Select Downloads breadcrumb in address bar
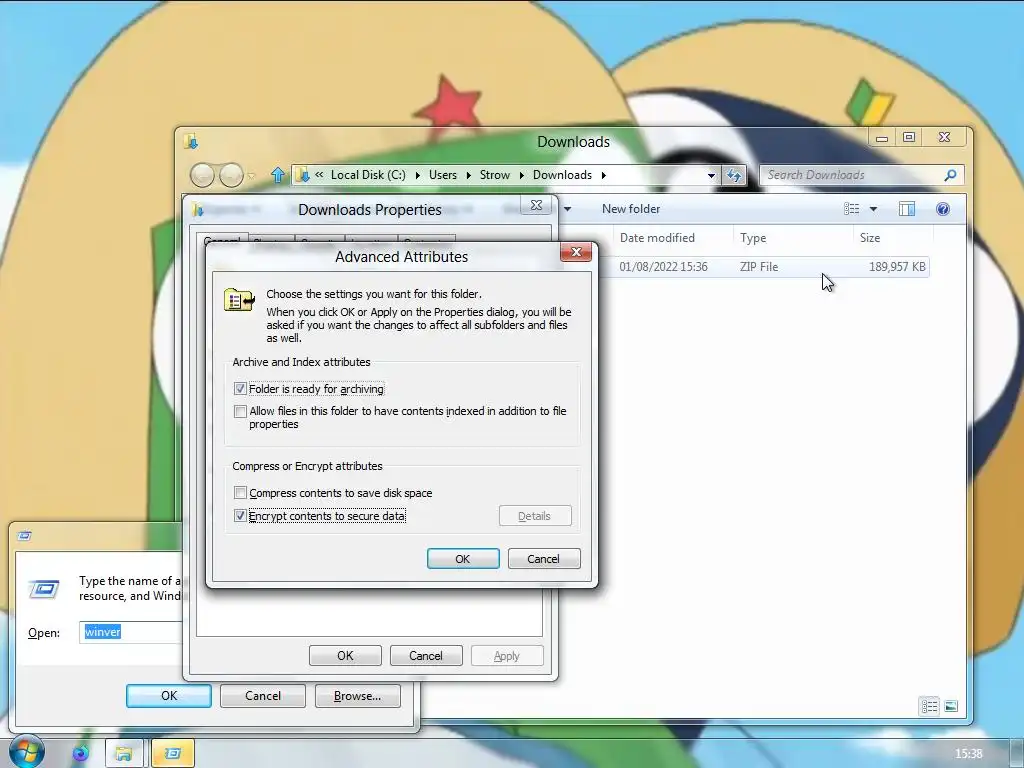Viewport: 1024px width, 768px height. 562,175
